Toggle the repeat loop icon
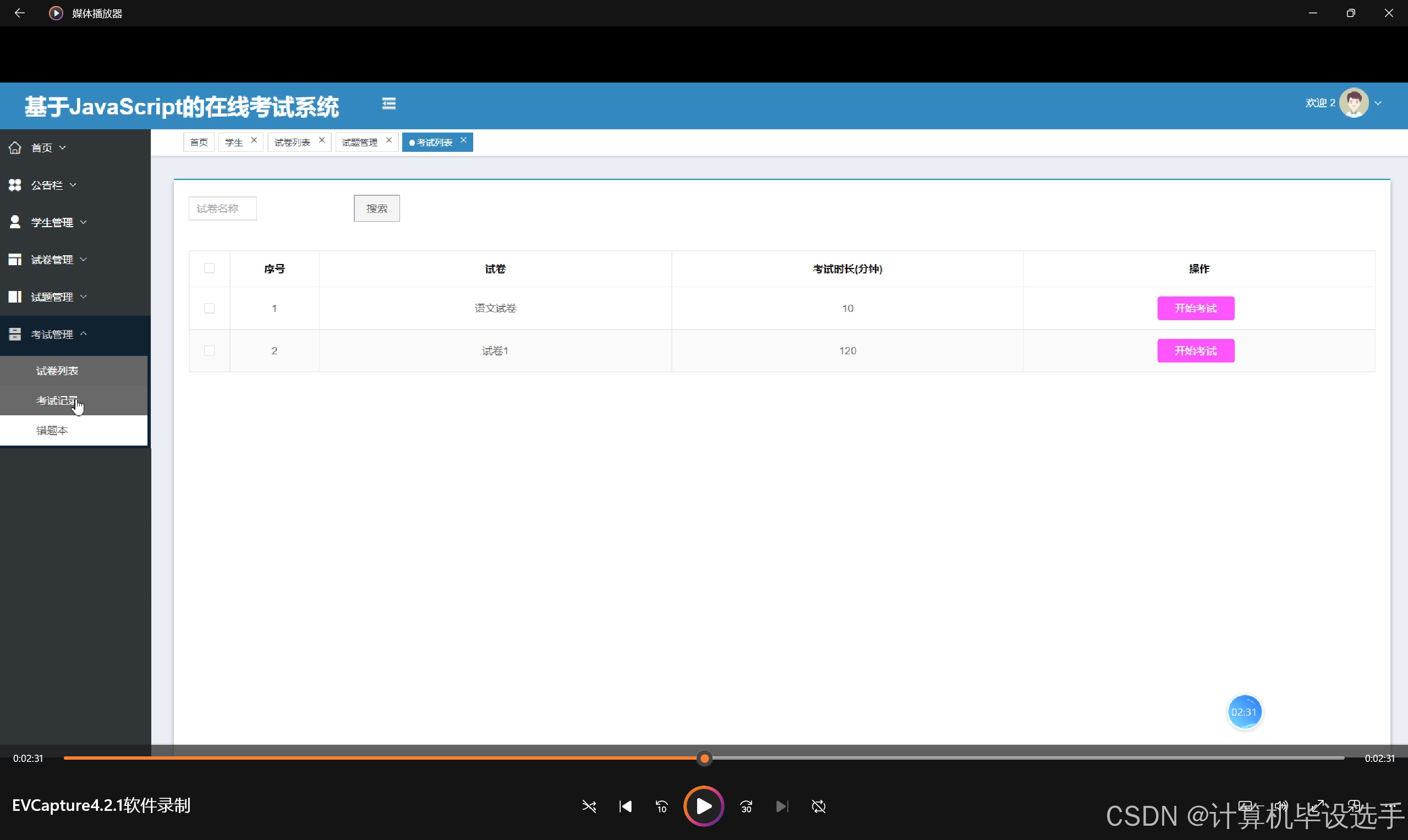The image size is (1408, 840). pyautogui.click(x=819, y=806)
